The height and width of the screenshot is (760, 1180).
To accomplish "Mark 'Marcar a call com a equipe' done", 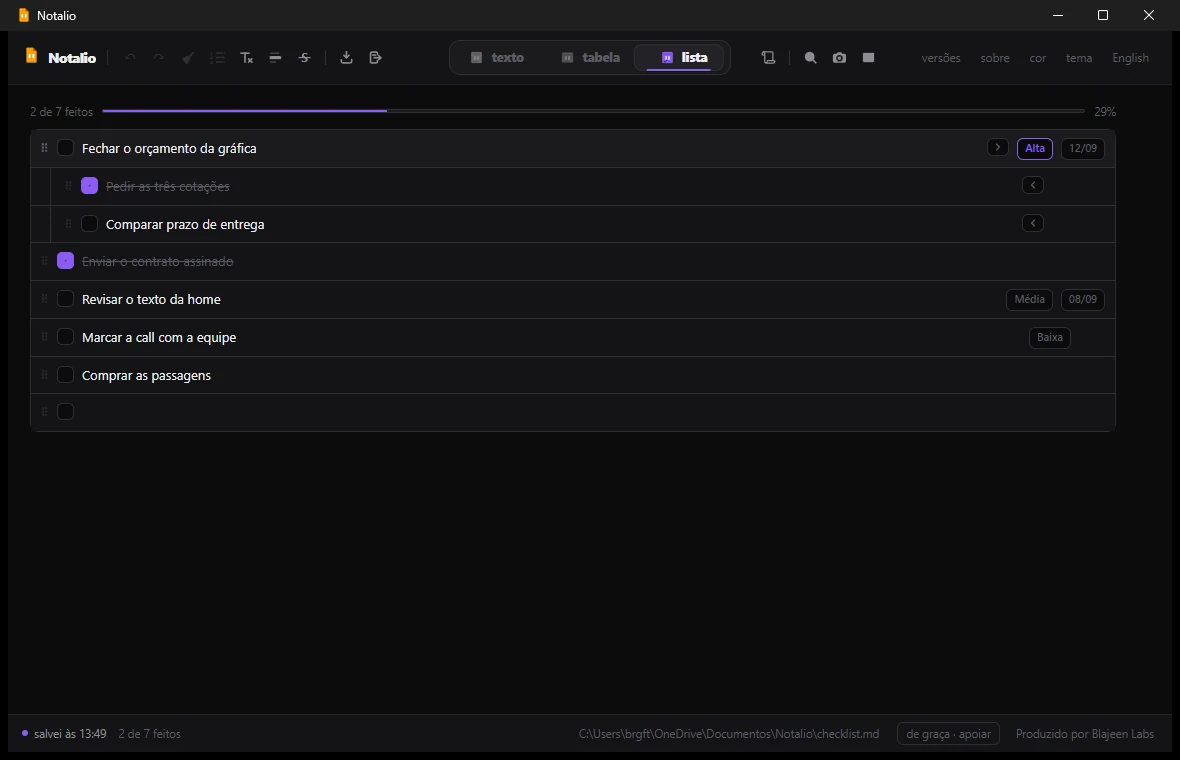I will (x=65, y=337).
